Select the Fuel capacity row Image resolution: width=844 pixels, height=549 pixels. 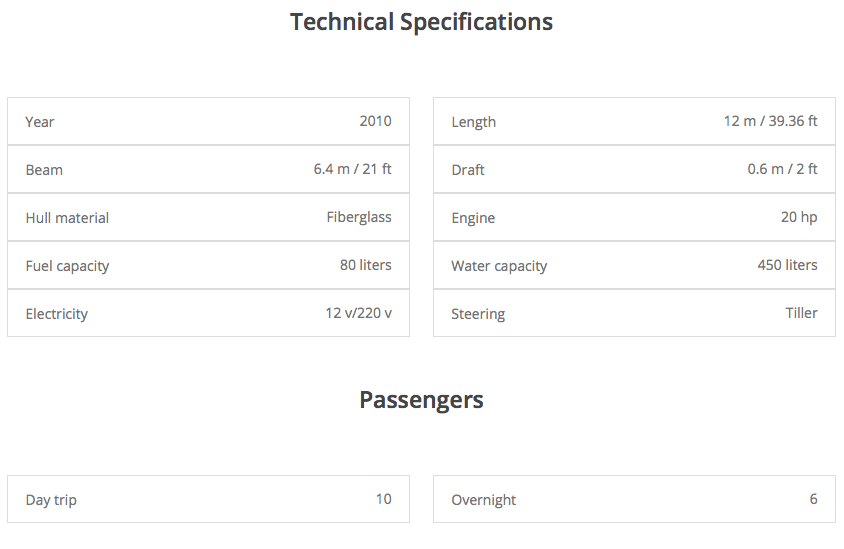(x=208, y=266)
